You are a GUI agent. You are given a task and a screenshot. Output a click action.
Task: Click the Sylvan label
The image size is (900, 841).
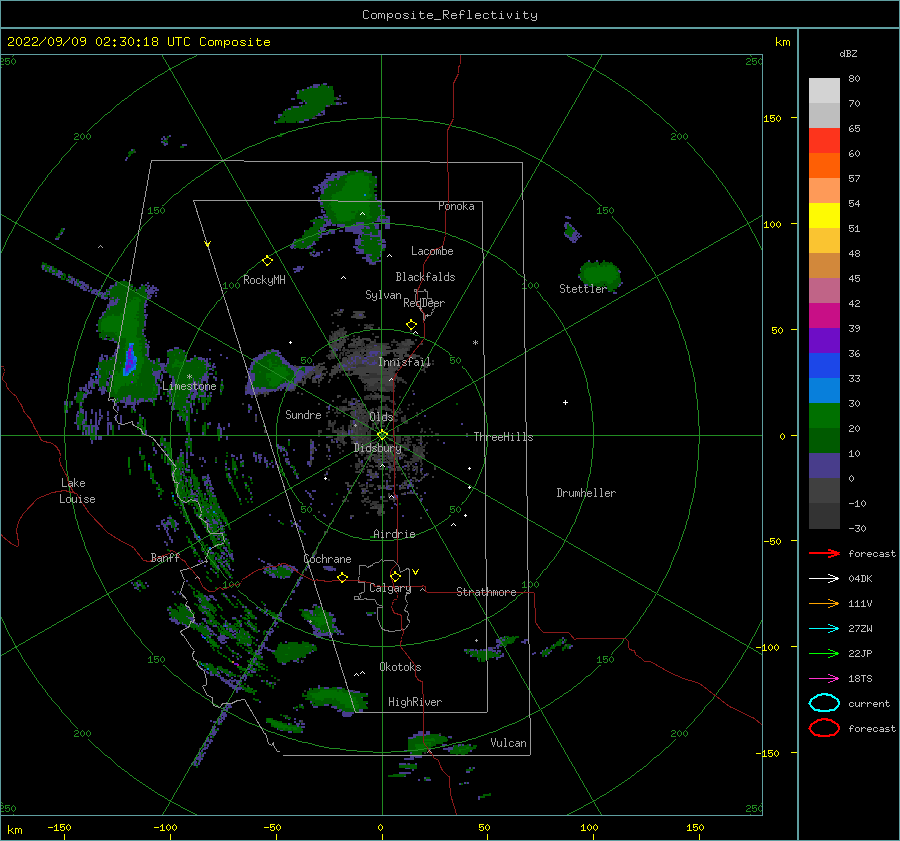[383, 295]
